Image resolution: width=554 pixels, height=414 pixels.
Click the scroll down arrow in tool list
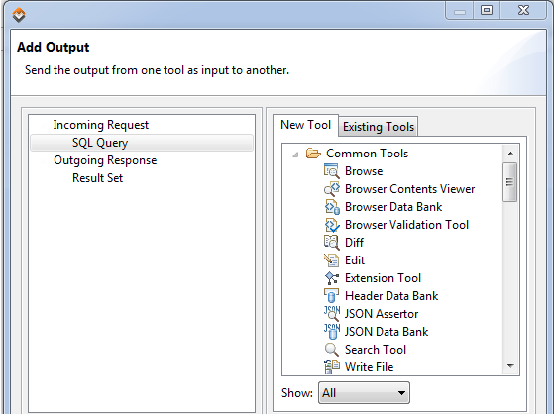click(510, 366)
